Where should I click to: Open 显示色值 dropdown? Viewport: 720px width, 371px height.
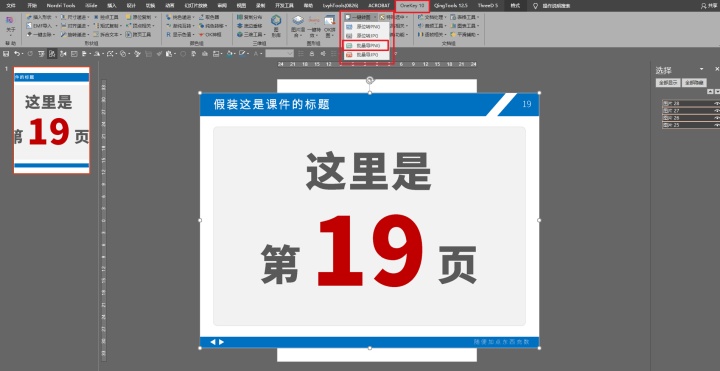click(x=180, y=34)
